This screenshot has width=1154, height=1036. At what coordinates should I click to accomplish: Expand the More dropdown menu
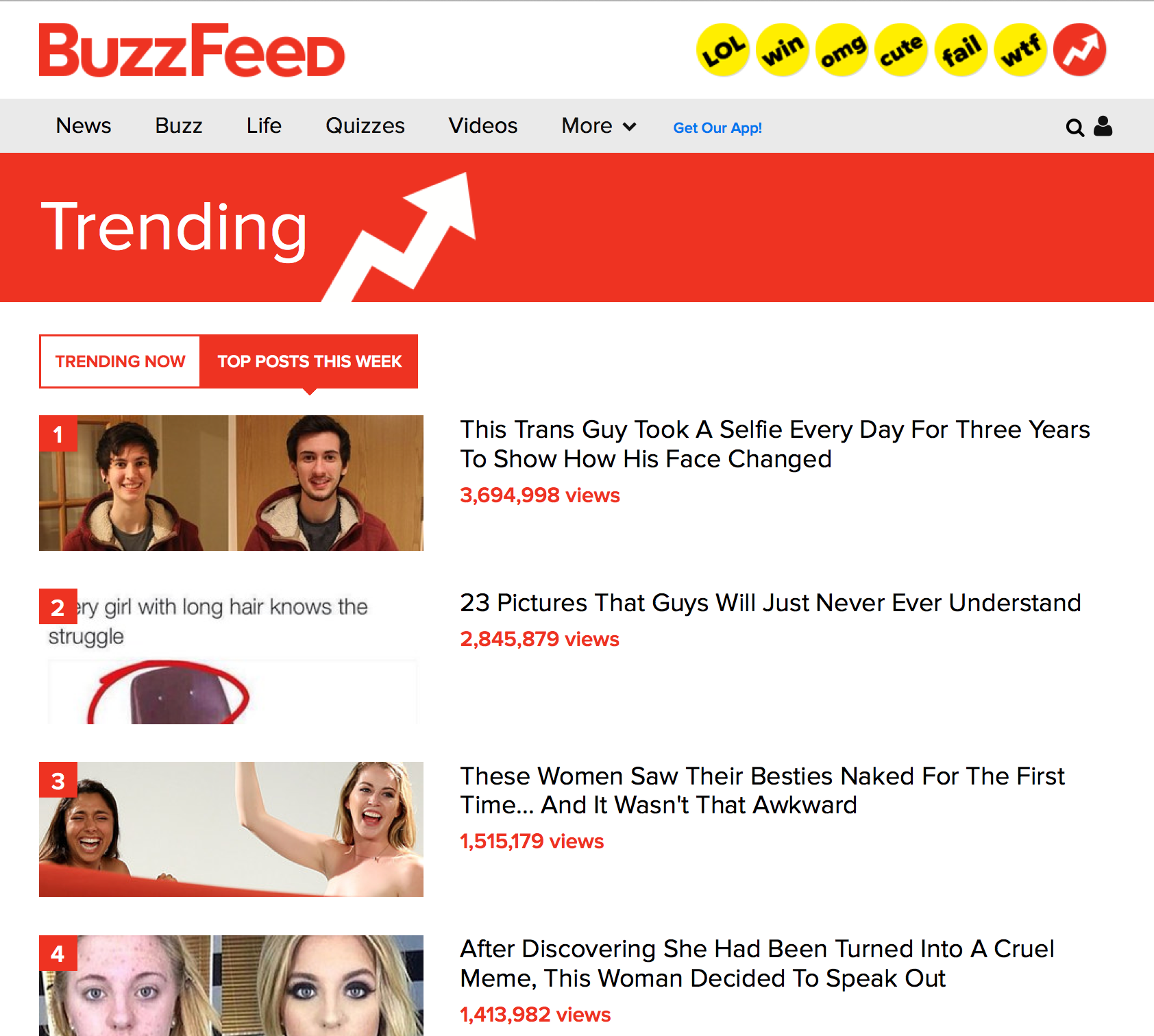click(x=599, y=126)
